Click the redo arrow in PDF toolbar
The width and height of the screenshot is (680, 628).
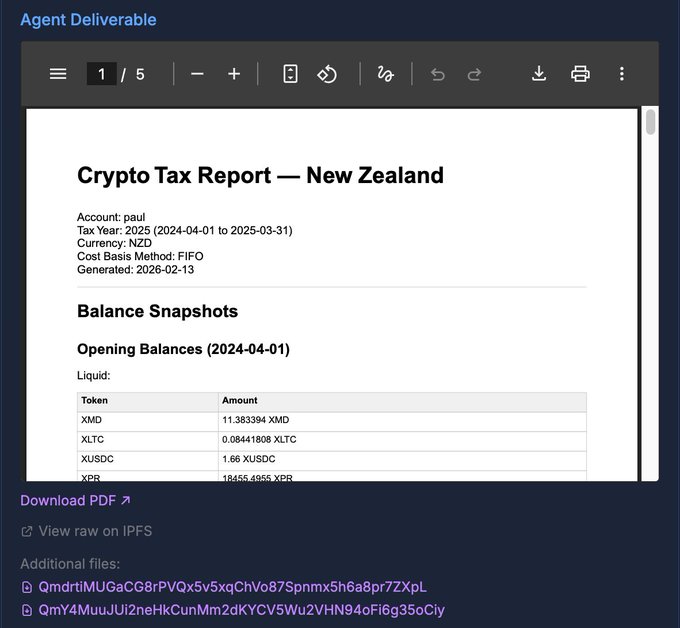pos(474,74)
